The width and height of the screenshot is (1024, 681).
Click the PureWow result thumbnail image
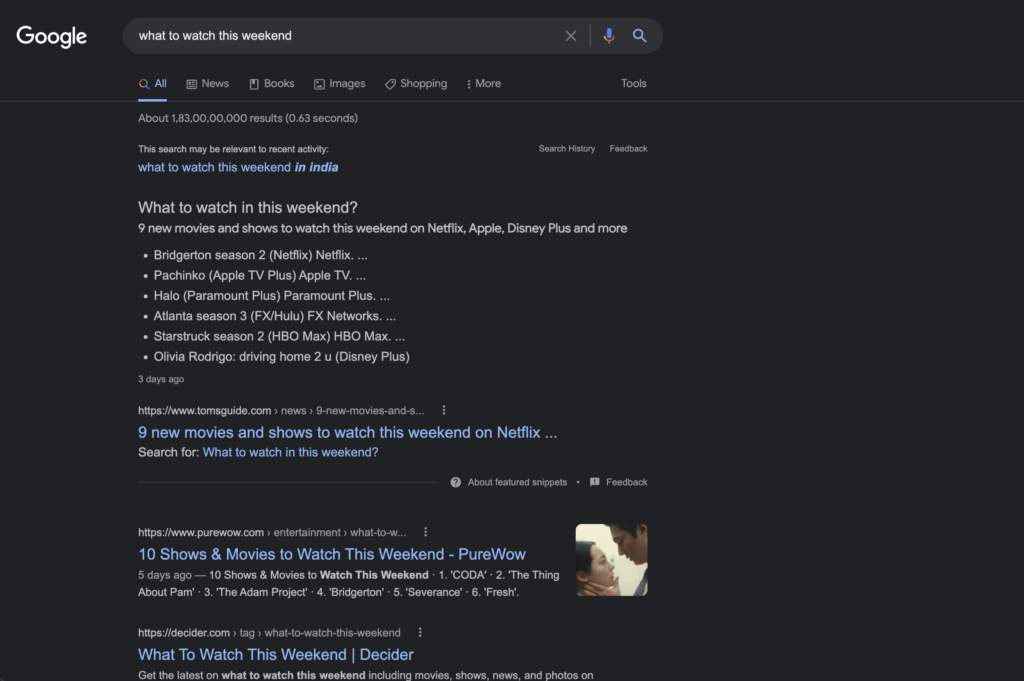(x=611, y=560)
